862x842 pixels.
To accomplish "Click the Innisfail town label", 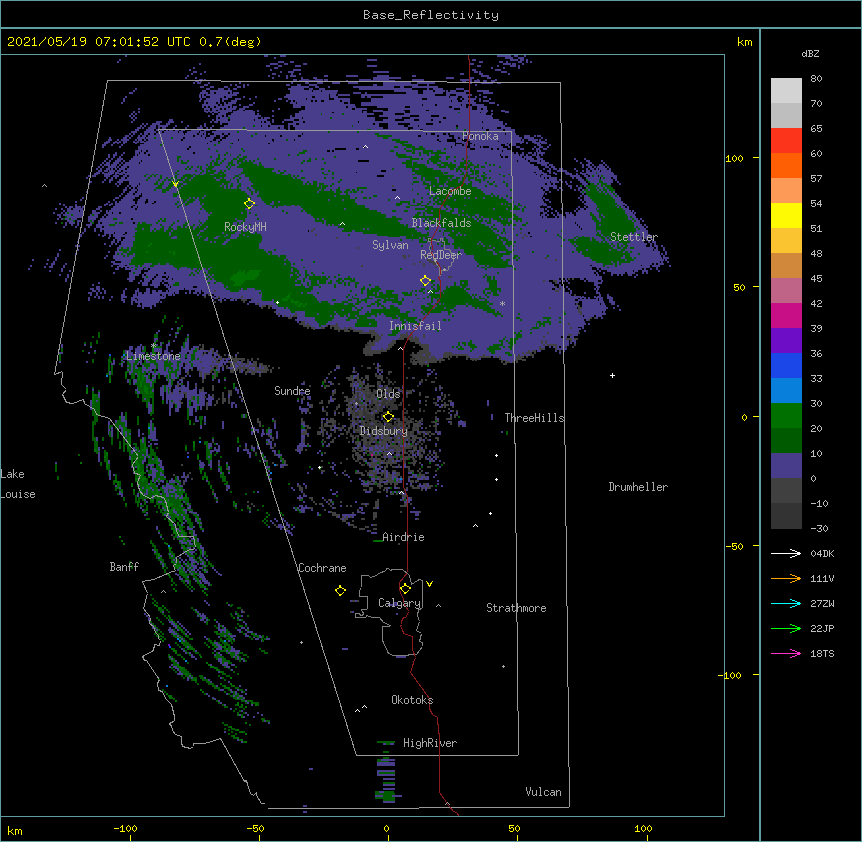I will pyautogui.click(x=415, y=326).
